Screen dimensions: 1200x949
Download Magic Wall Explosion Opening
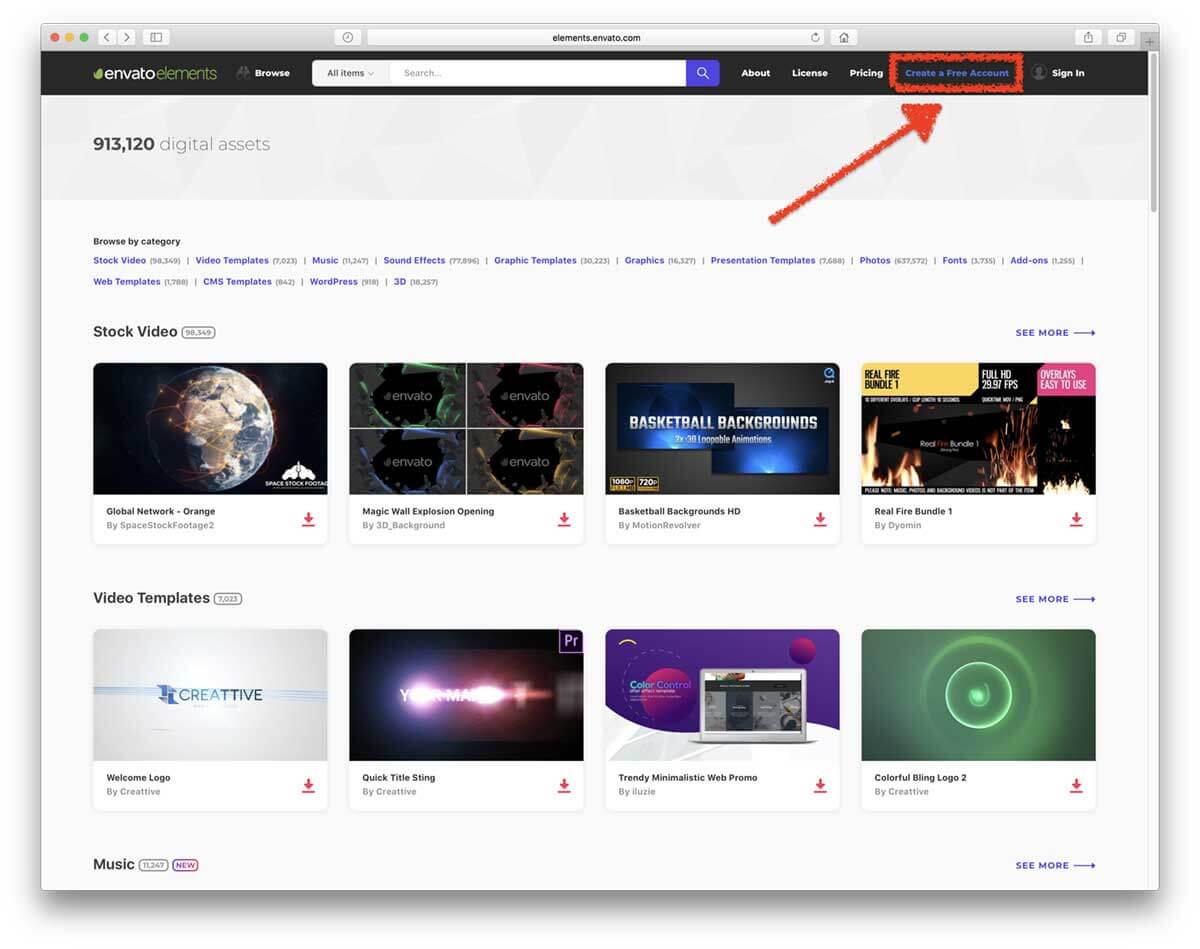click(564, 519)
